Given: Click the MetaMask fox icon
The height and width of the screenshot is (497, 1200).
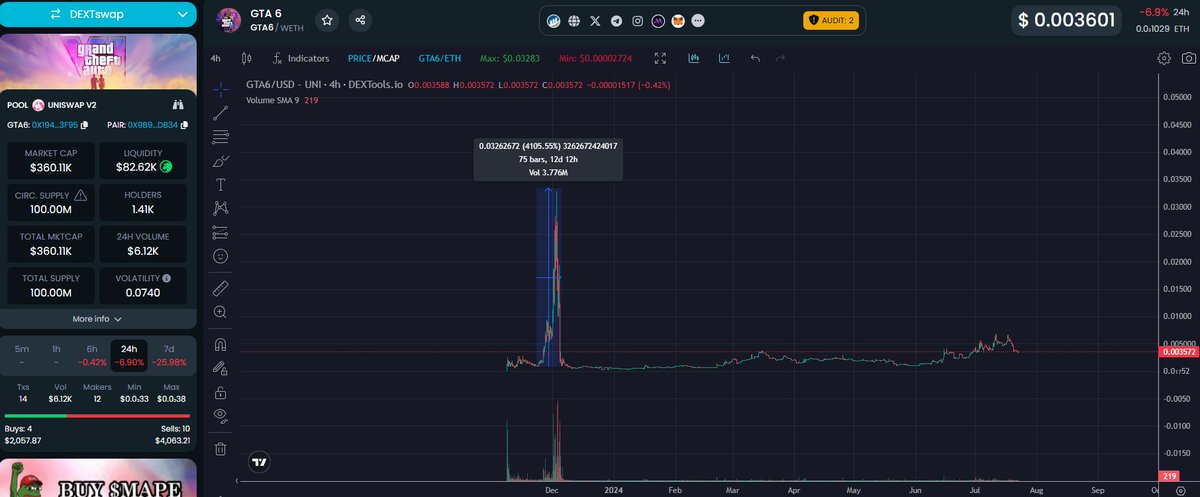Looking at the screenshot, I should click(x=678, y=20).
